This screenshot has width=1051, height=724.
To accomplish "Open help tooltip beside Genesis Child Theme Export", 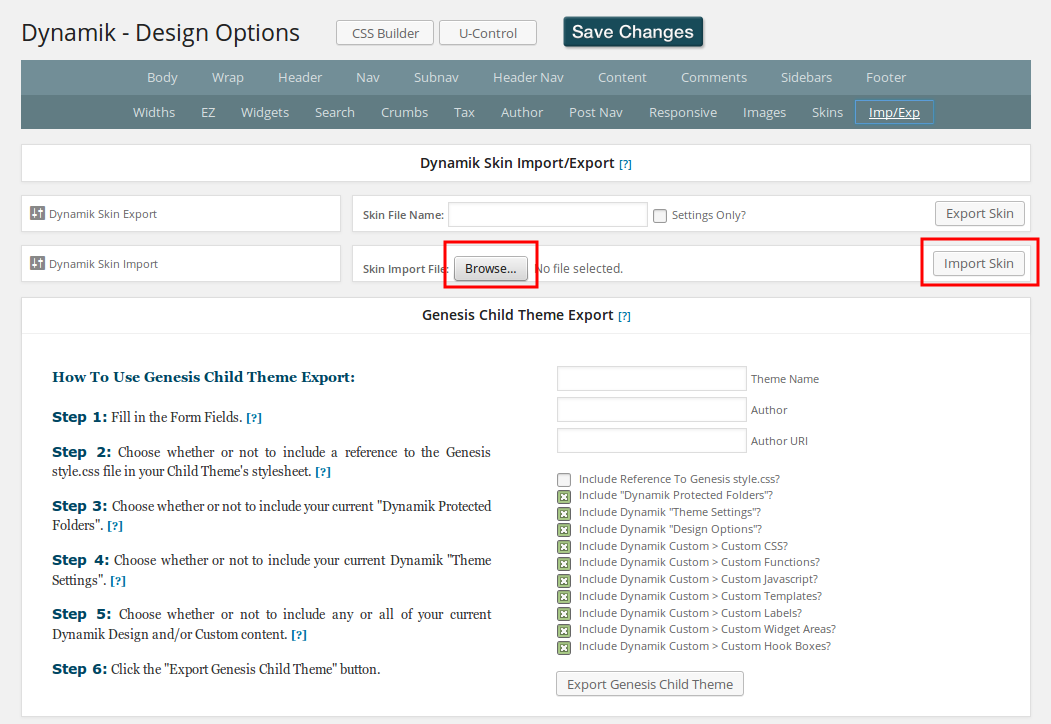I will [x=624, y=316].
